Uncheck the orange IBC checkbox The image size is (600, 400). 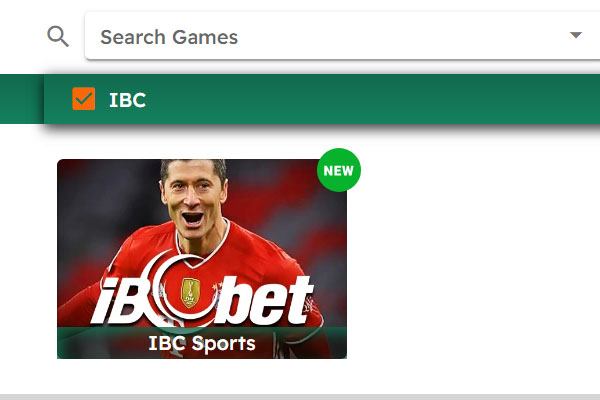pyautogui.click(x=84, y=99)
